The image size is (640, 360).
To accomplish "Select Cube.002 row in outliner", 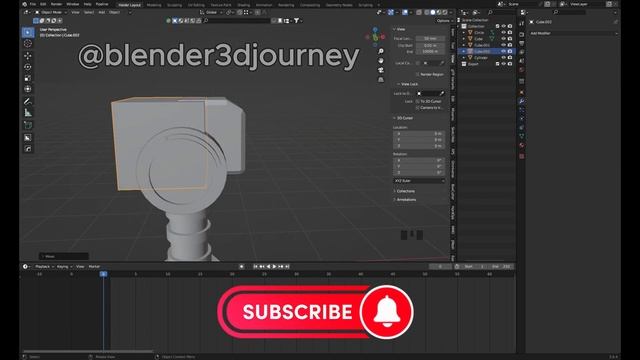I will [x=487, y=51].
